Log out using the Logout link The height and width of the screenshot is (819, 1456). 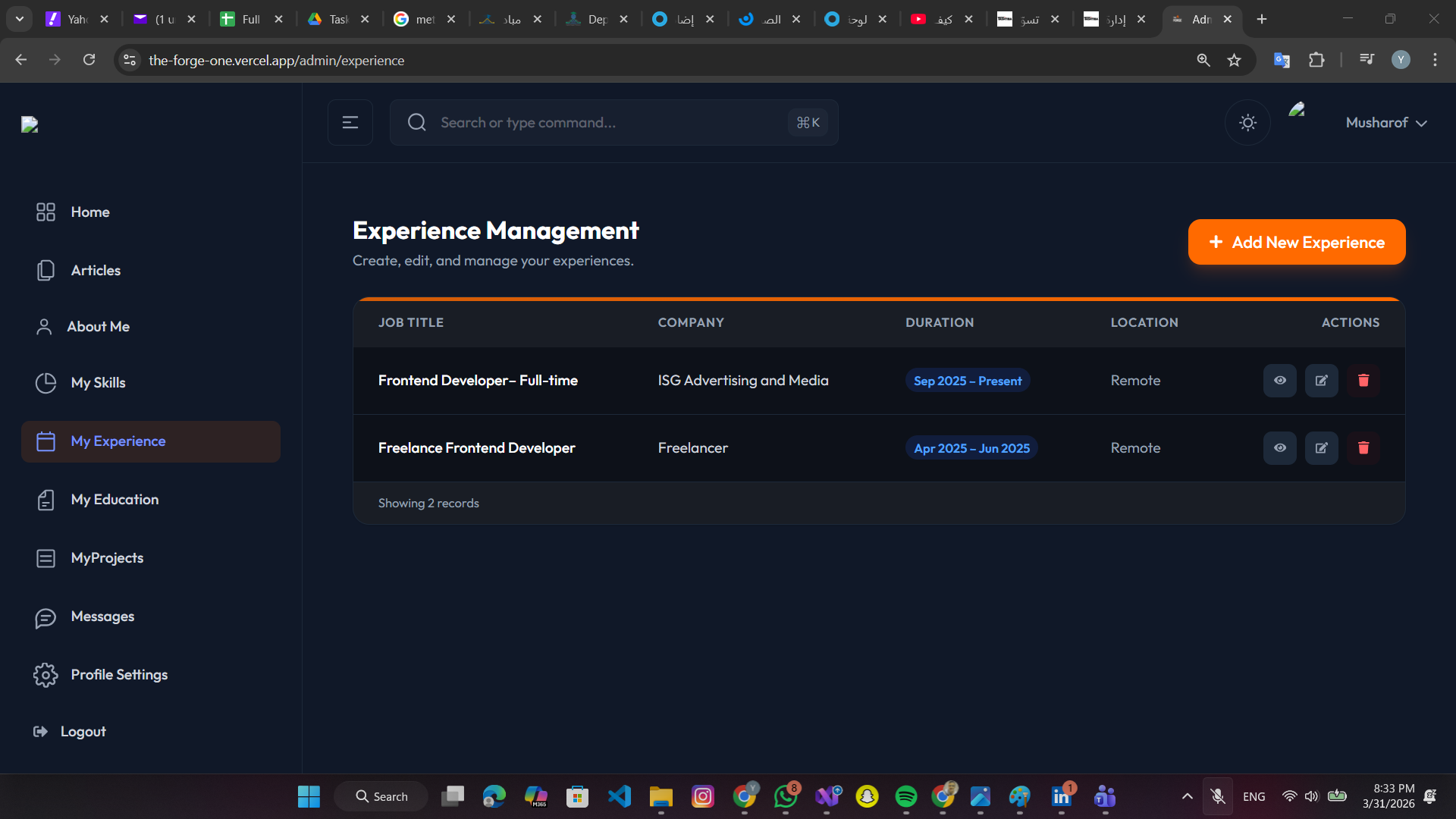[83, 732]
